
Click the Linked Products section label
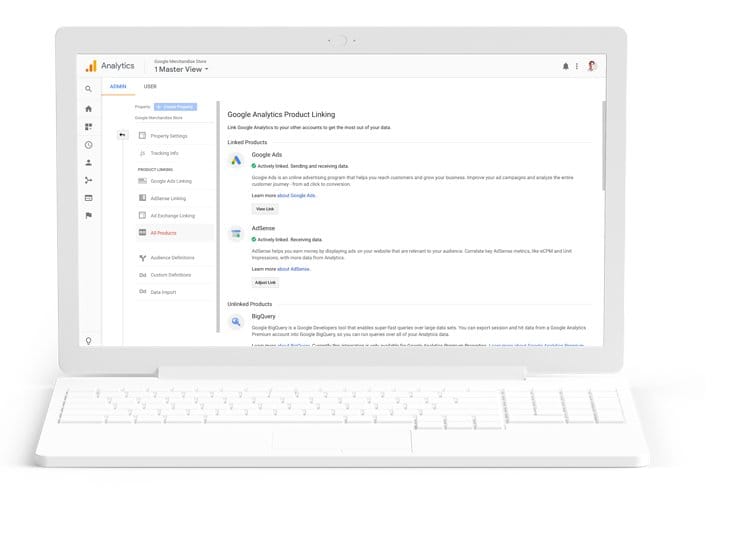click(247, 142)
